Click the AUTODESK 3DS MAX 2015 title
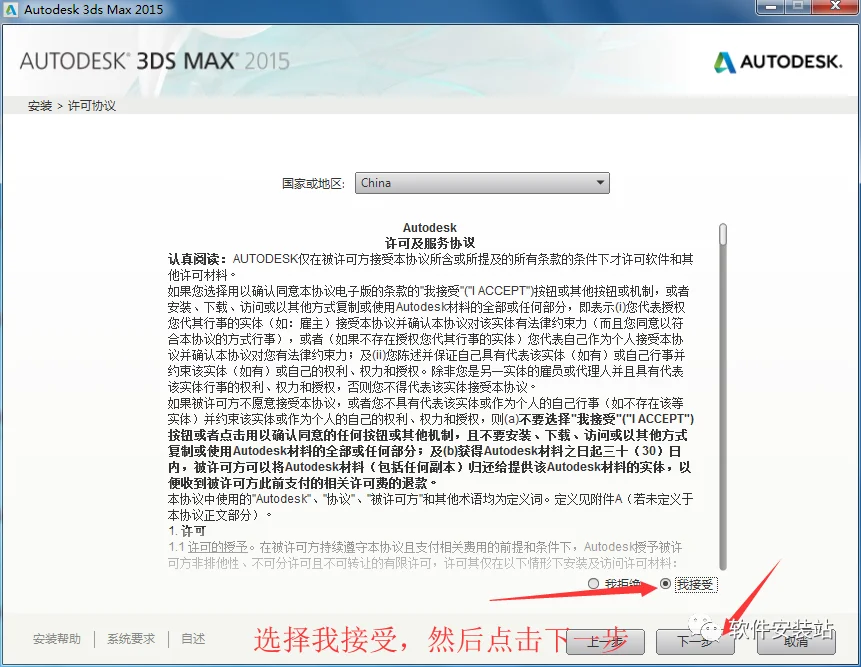 point(154,61)
